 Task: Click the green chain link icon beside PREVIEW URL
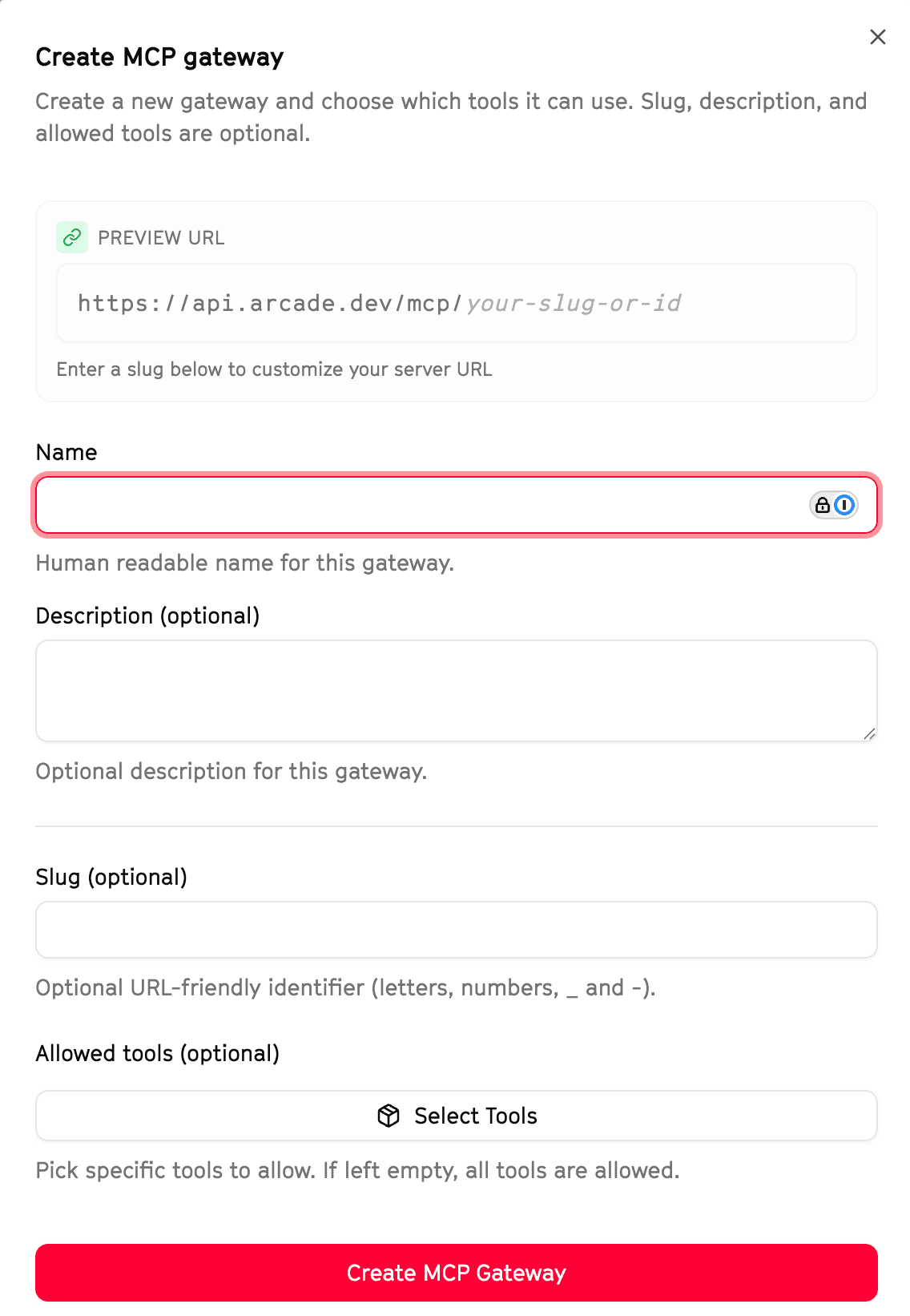[72, 237]
